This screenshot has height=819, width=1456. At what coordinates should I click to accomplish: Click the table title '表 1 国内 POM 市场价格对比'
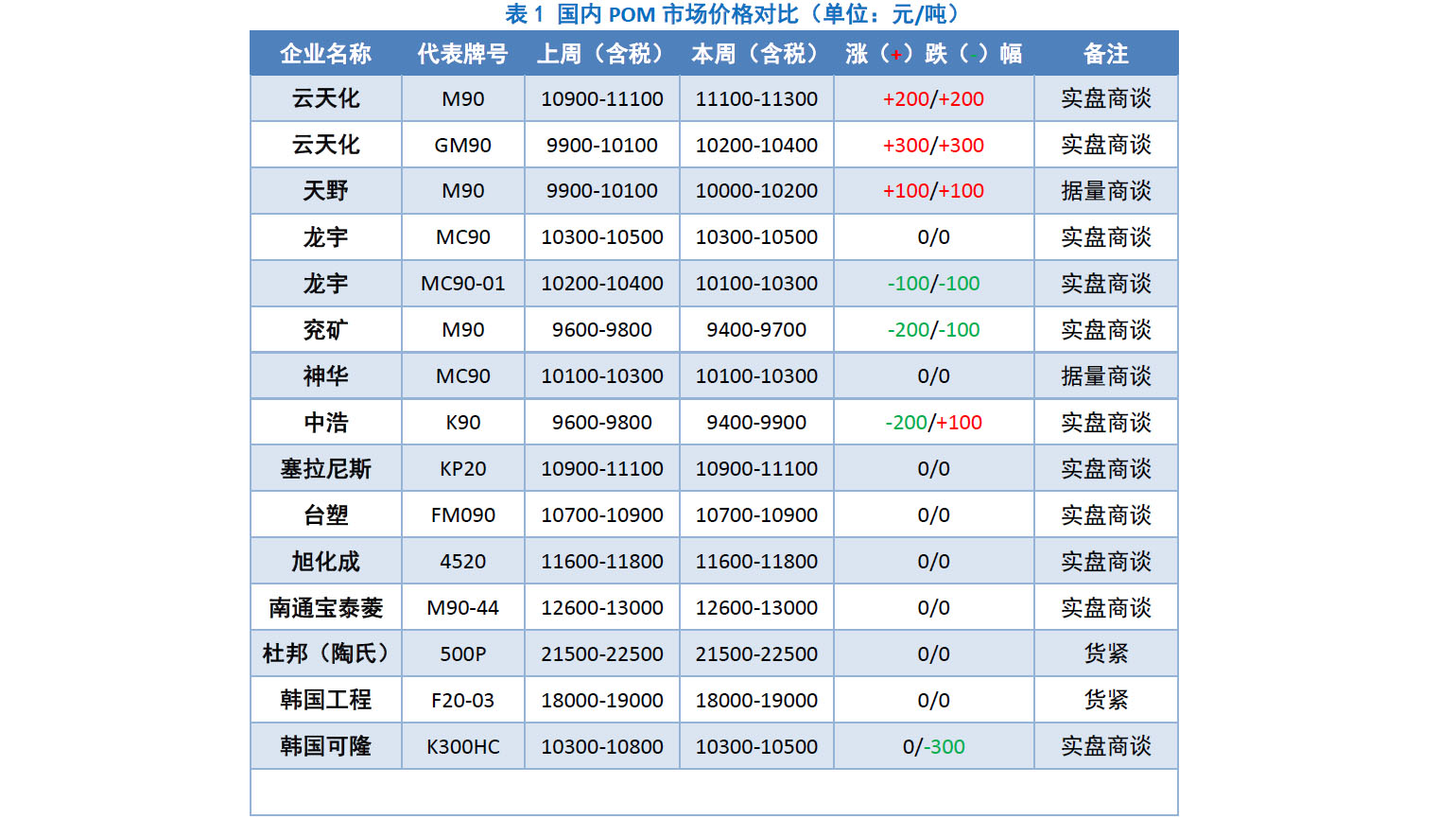651,14
